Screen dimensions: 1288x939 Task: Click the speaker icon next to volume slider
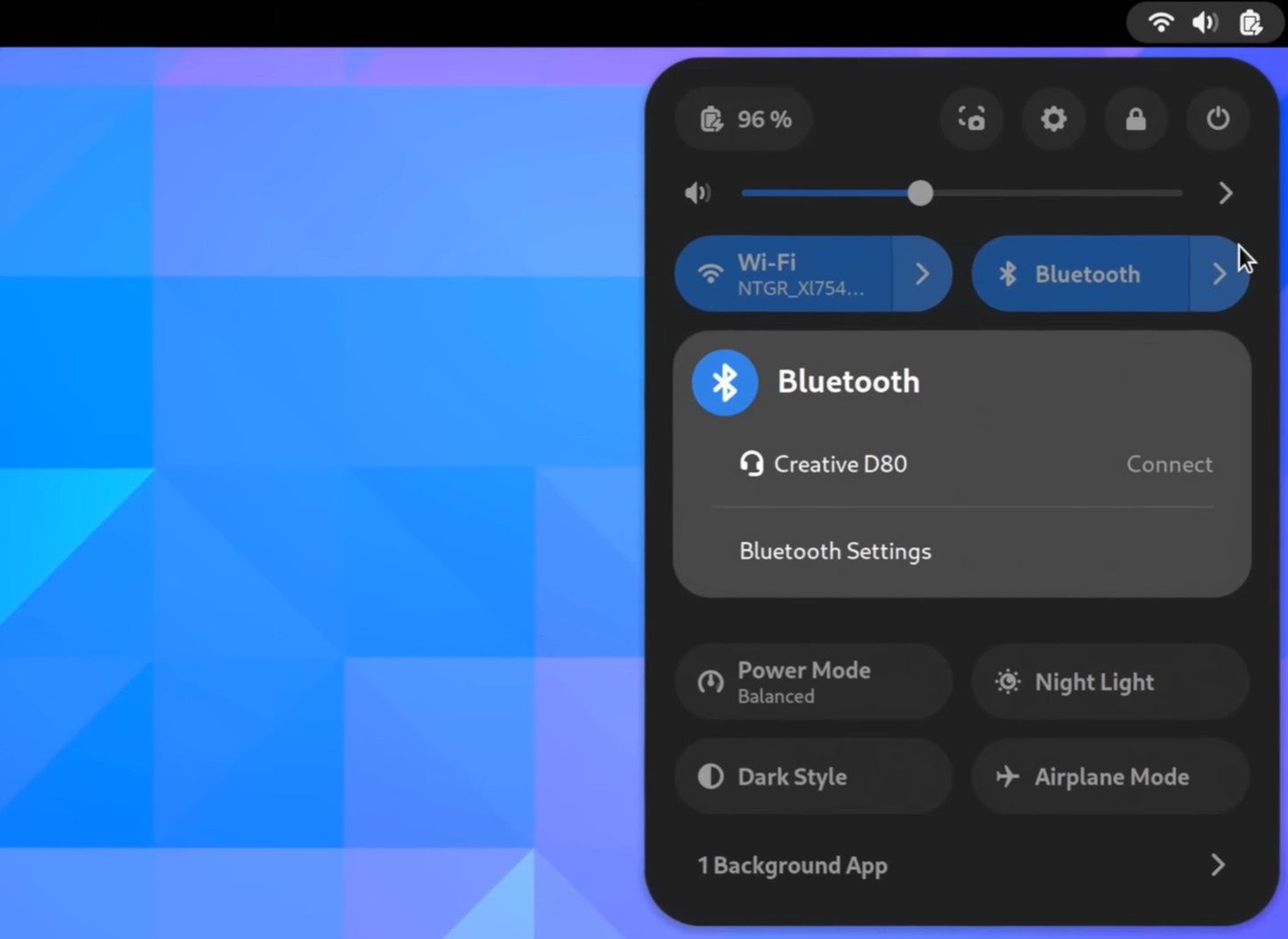pos(698,193)
